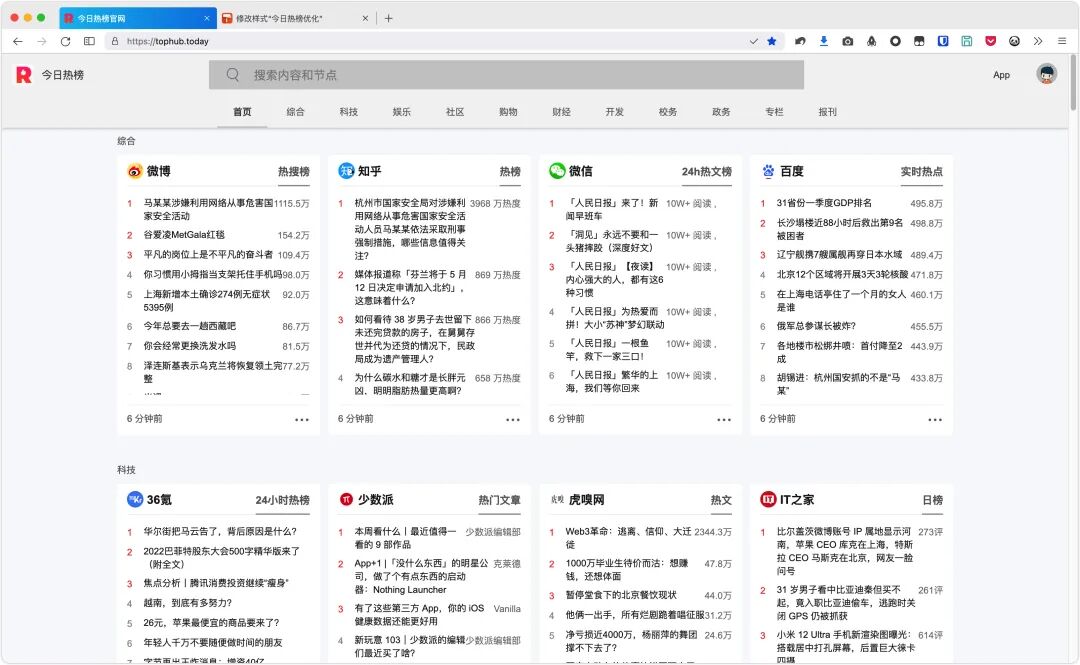Toggle the browser sidebar icon
1080x665 pixels.
[x=90, y=41]
